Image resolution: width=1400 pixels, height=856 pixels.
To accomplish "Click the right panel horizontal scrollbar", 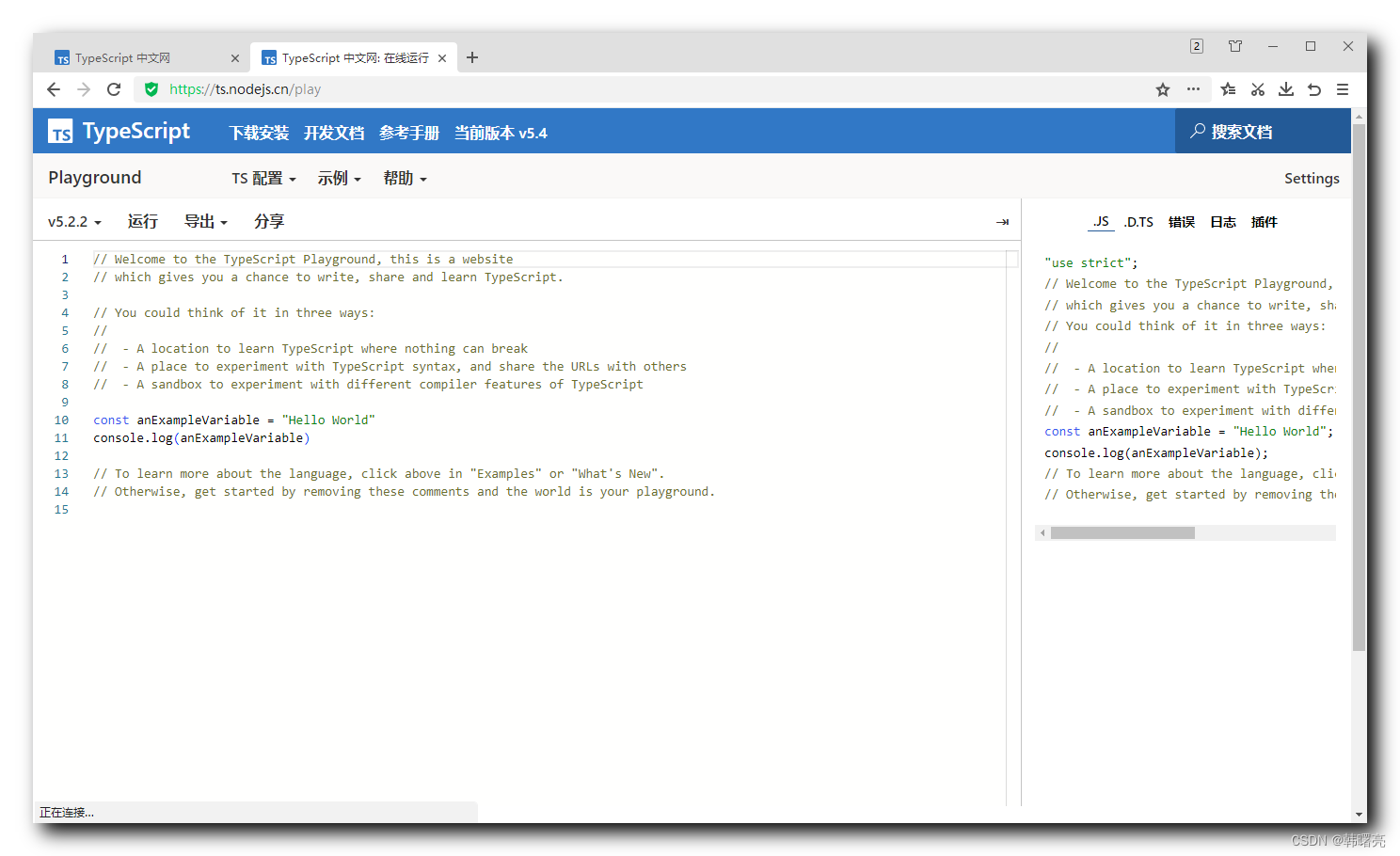I will point(1123,532).
